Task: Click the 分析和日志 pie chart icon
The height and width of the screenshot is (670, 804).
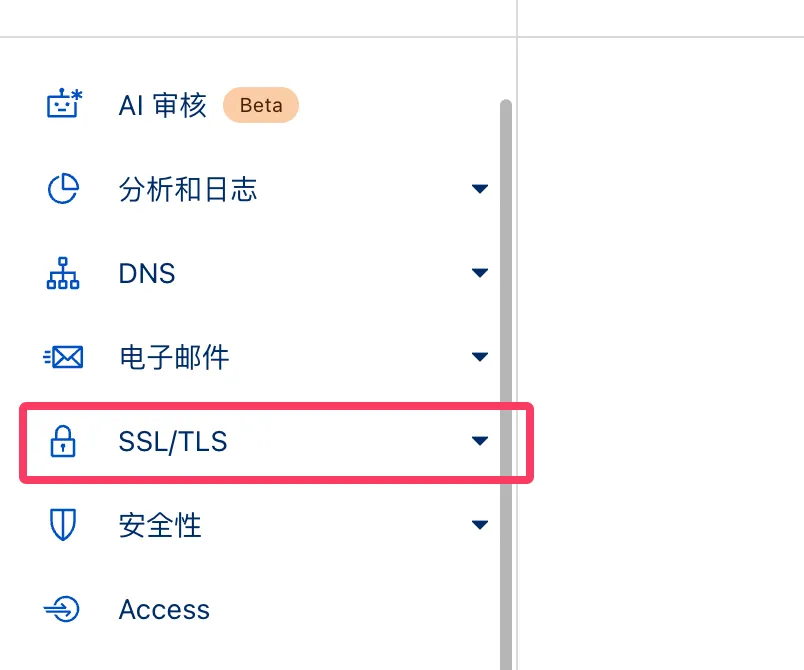Action: tap(63, 189)
